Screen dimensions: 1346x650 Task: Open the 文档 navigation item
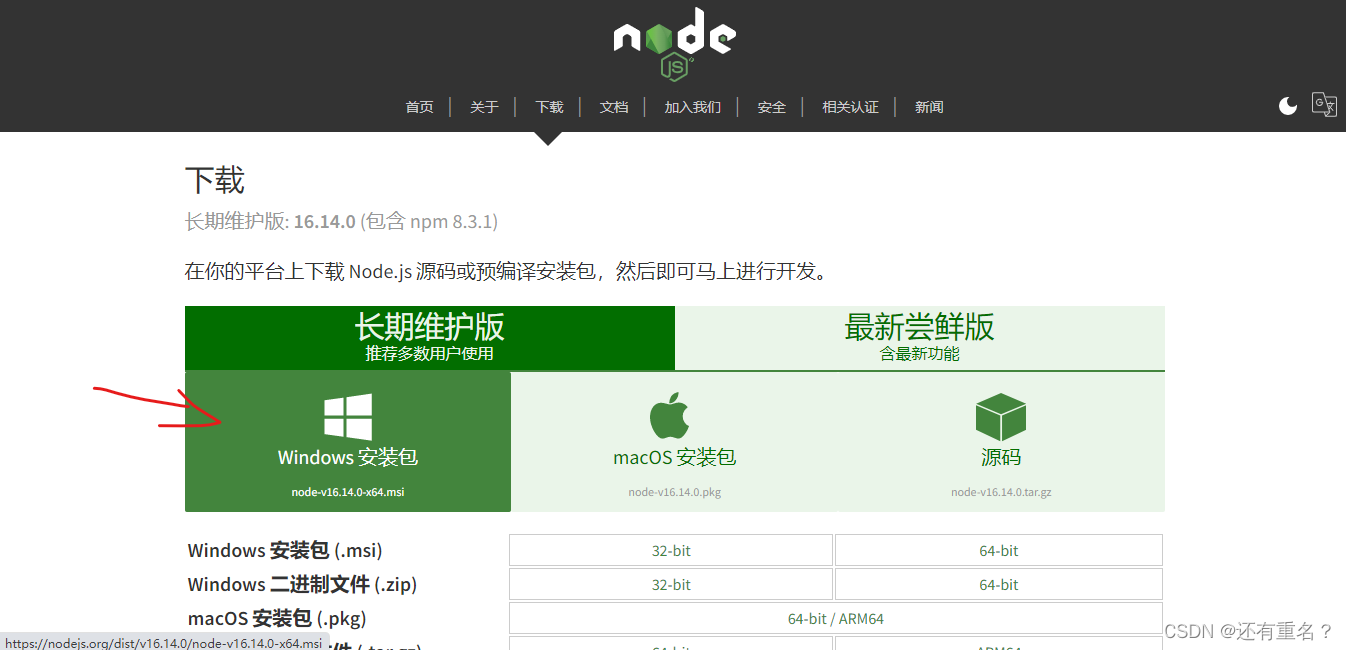pos(614,107)
